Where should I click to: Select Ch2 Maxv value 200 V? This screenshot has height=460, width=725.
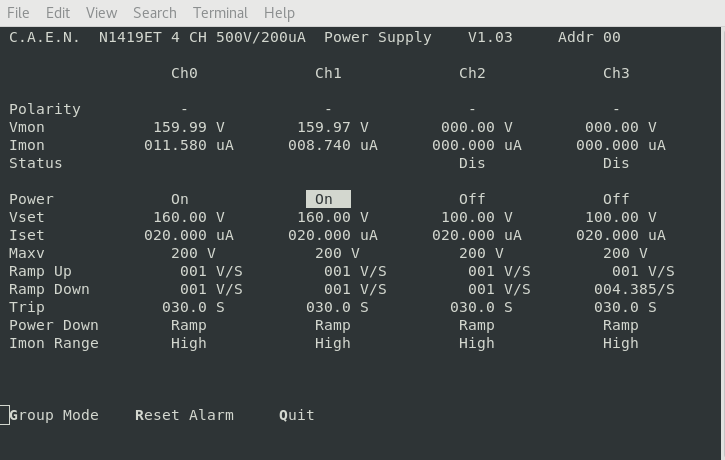[x=481, y=253]
